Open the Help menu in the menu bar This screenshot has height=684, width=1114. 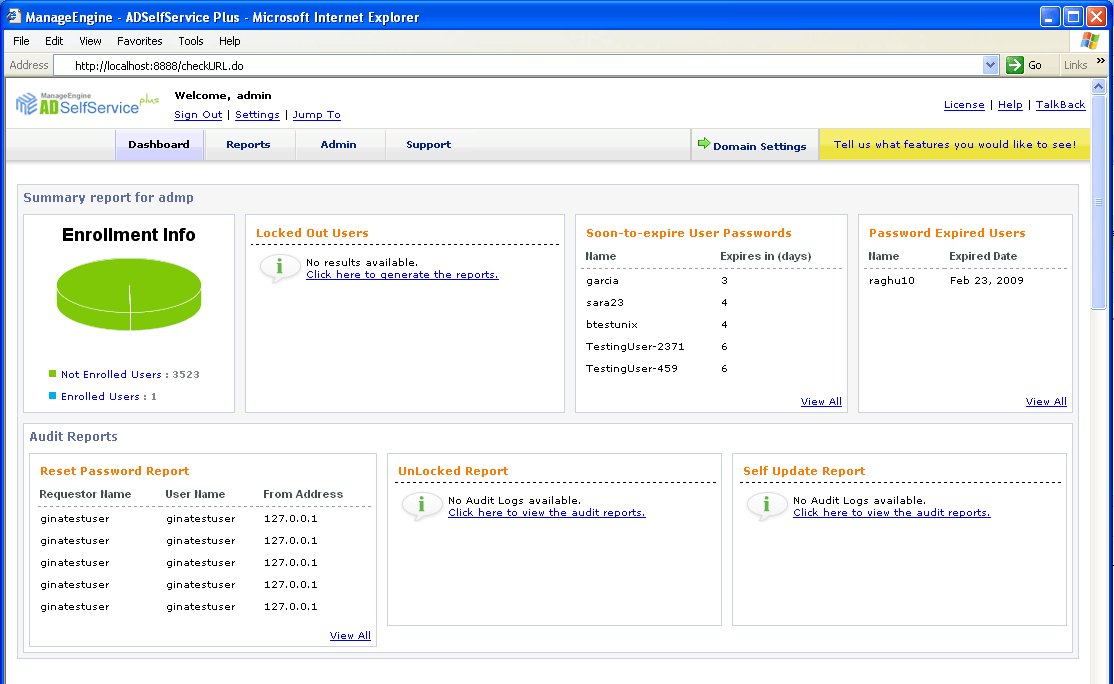point(229,41)
